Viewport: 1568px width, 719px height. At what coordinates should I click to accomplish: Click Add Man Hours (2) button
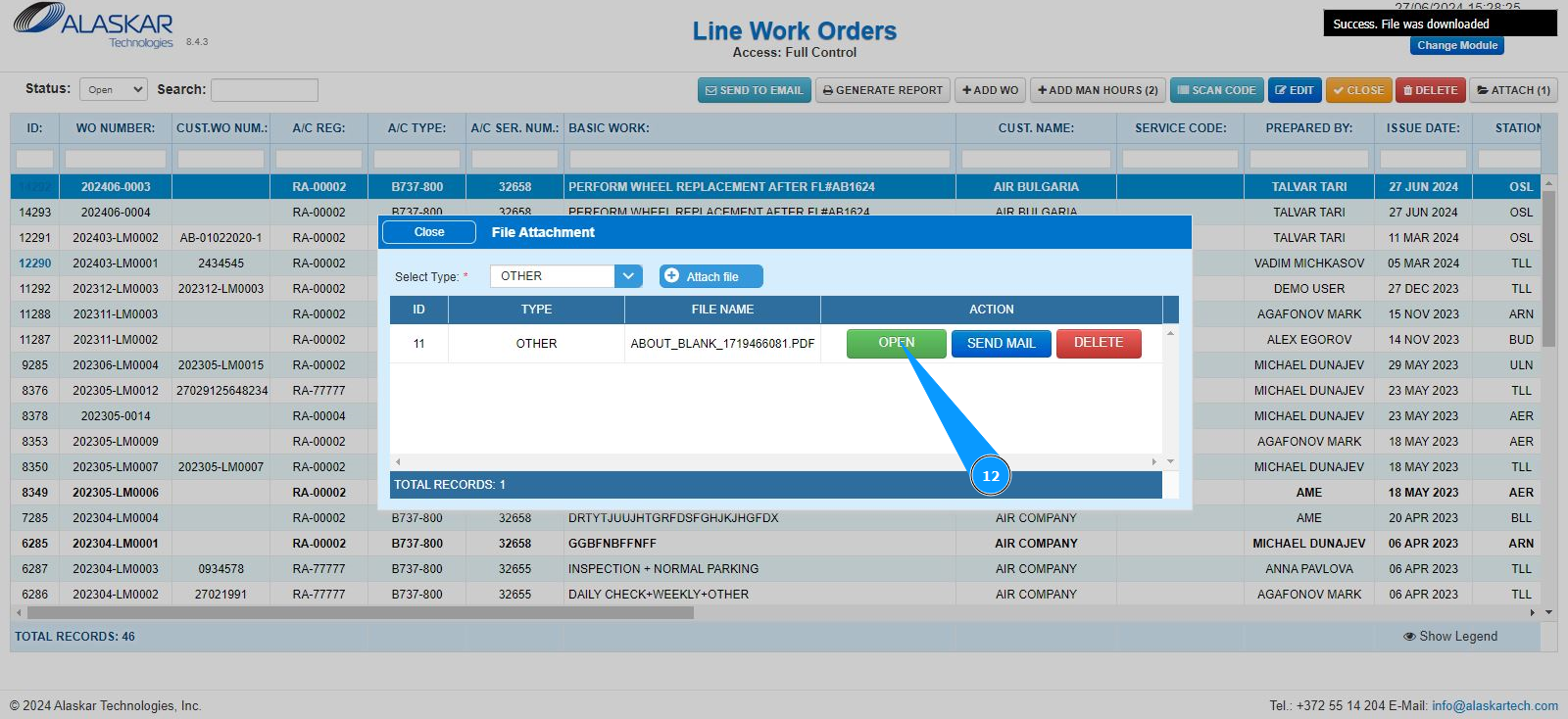pyautogui.click(x=1098, y=90)
